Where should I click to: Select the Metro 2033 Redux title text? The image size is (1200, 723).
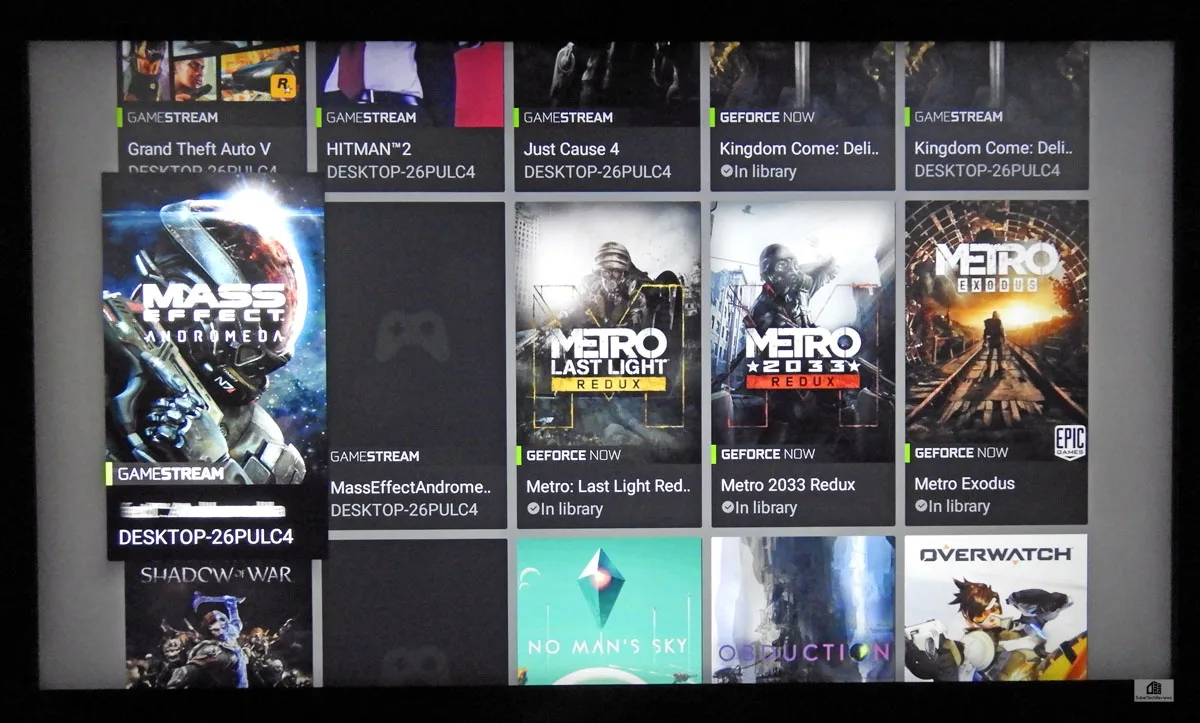point(788,485)
